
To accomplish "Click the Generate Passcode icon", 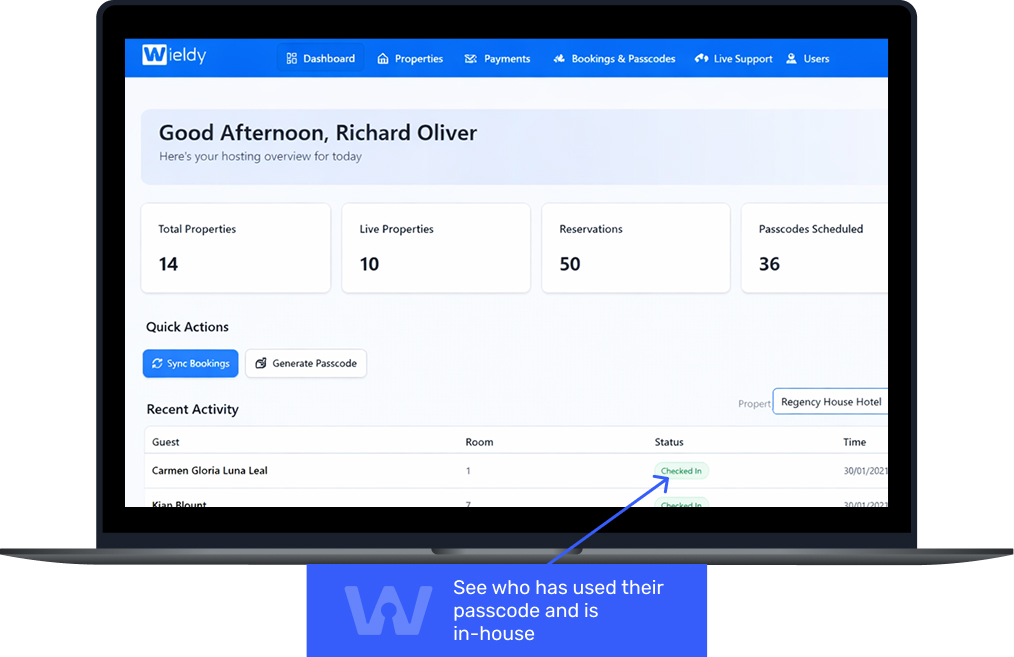I will coord(260,364).
